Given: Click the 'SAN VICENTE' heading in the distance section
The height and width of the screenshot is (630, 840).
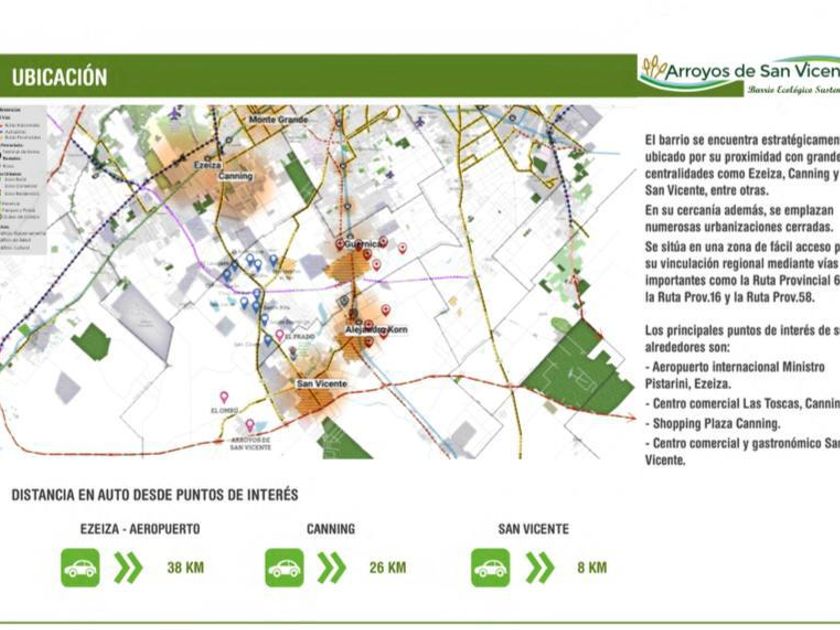Looking at the screenshot, I should 534,529.
